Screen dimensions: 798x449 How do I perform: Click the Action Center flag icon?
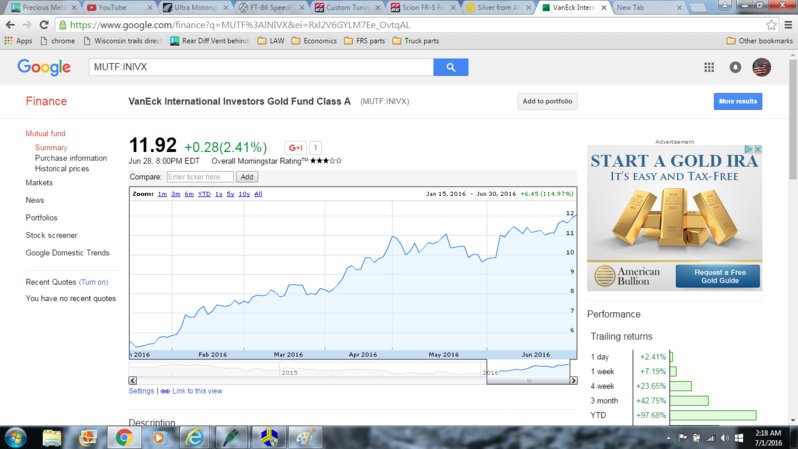(682, 438)
